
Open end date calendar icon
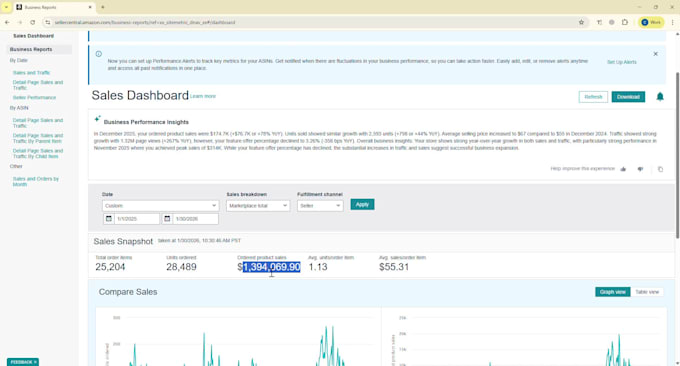pyautogui.click(x=167, y=219)
